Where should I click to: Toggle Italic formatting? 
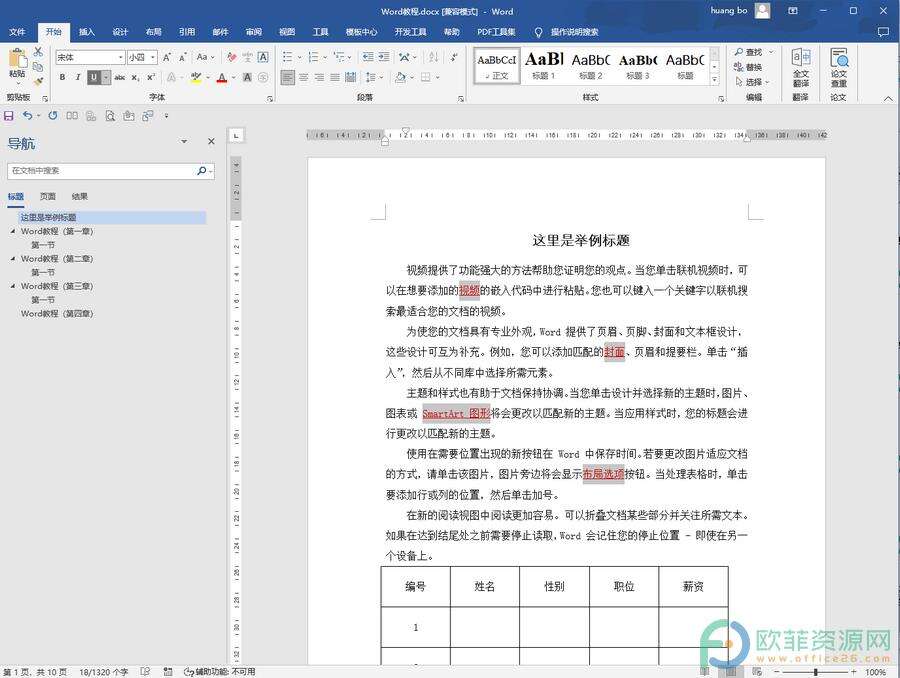click(x=78, y=77)
